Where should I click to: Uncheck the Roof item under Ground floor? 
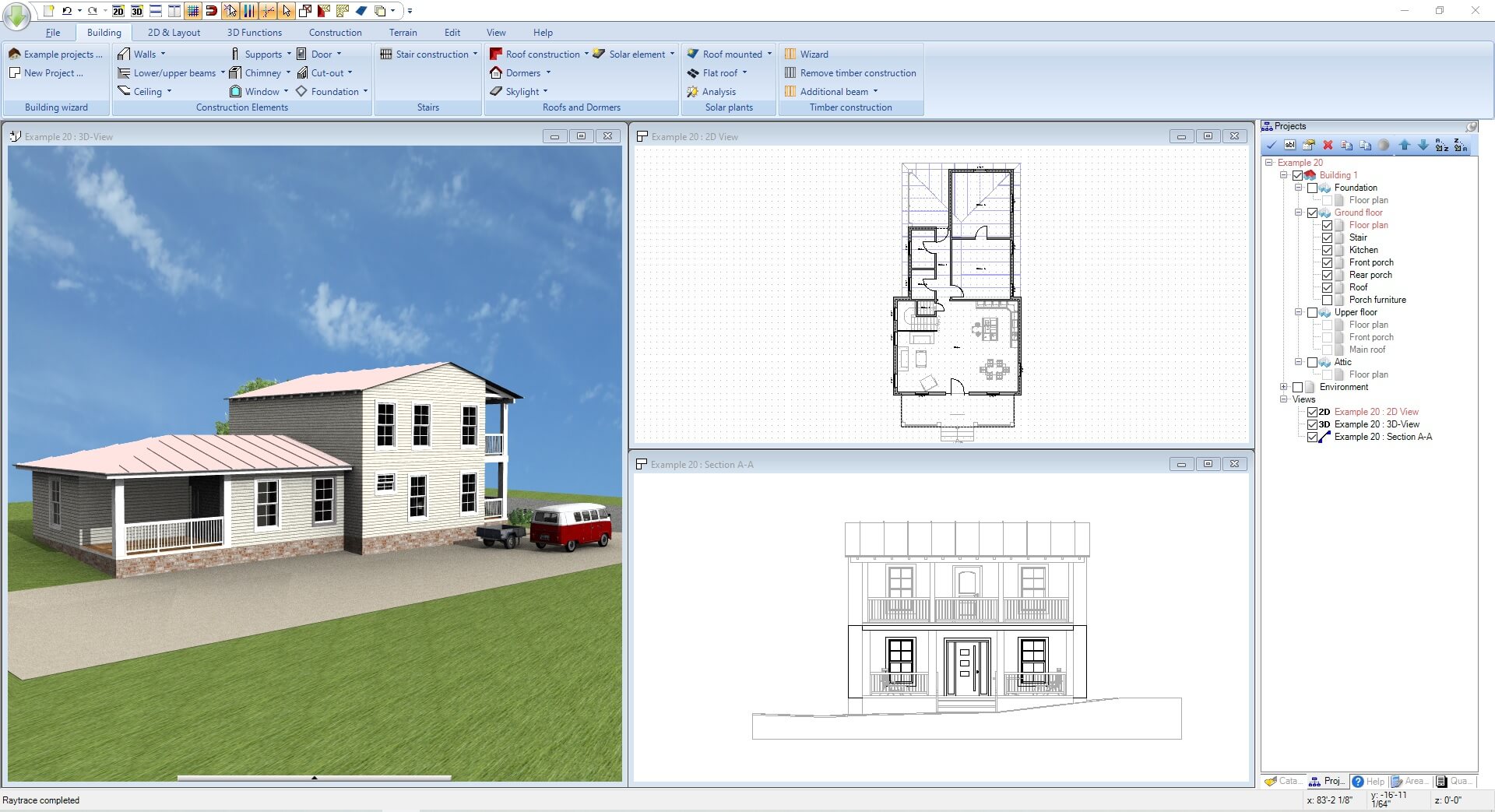[1328, 287]
